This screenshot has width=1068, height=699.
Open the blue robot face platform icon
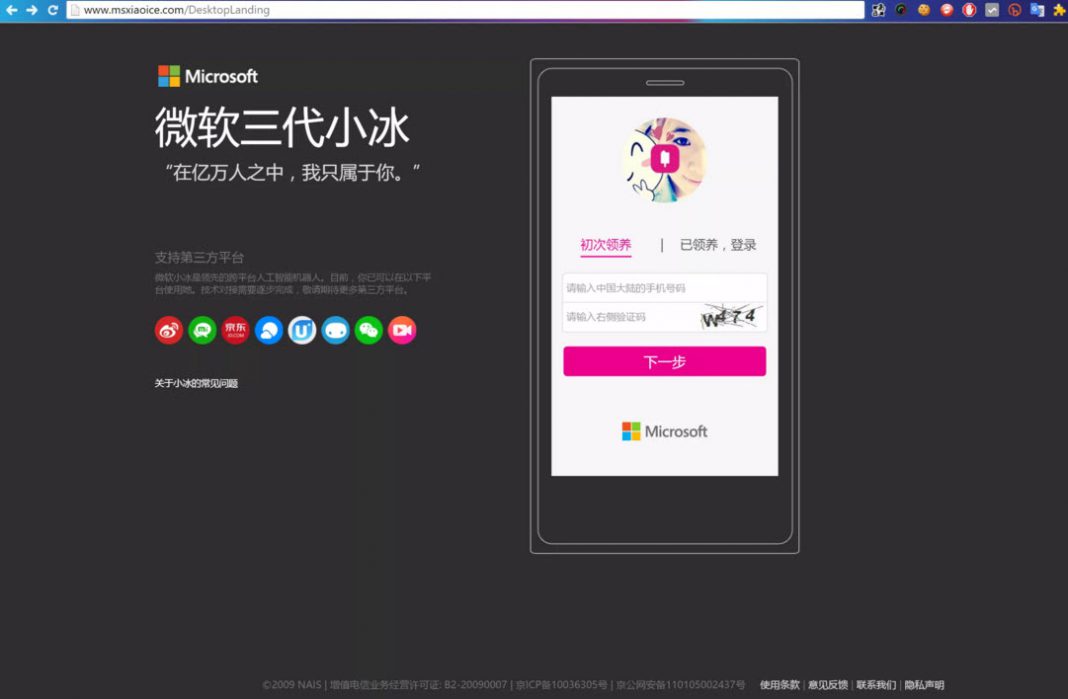tap(335, 330)
